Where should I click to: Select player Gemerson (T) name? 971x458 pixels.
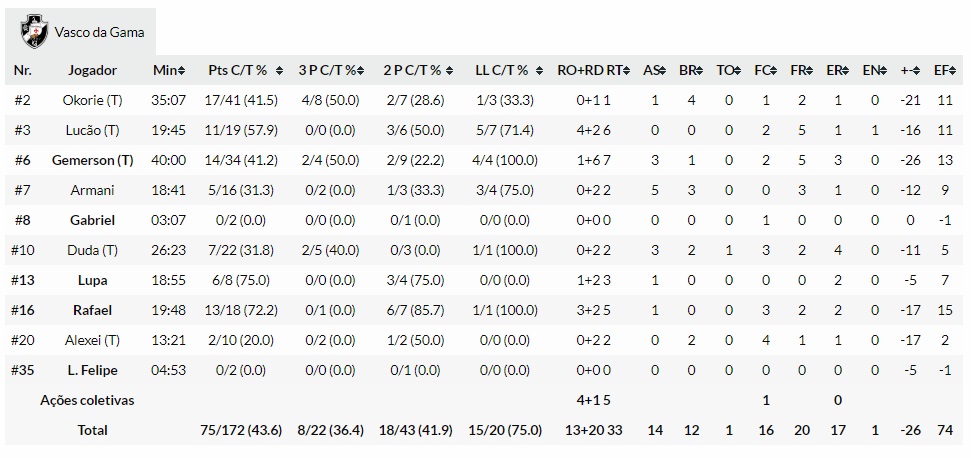[92, 160]
